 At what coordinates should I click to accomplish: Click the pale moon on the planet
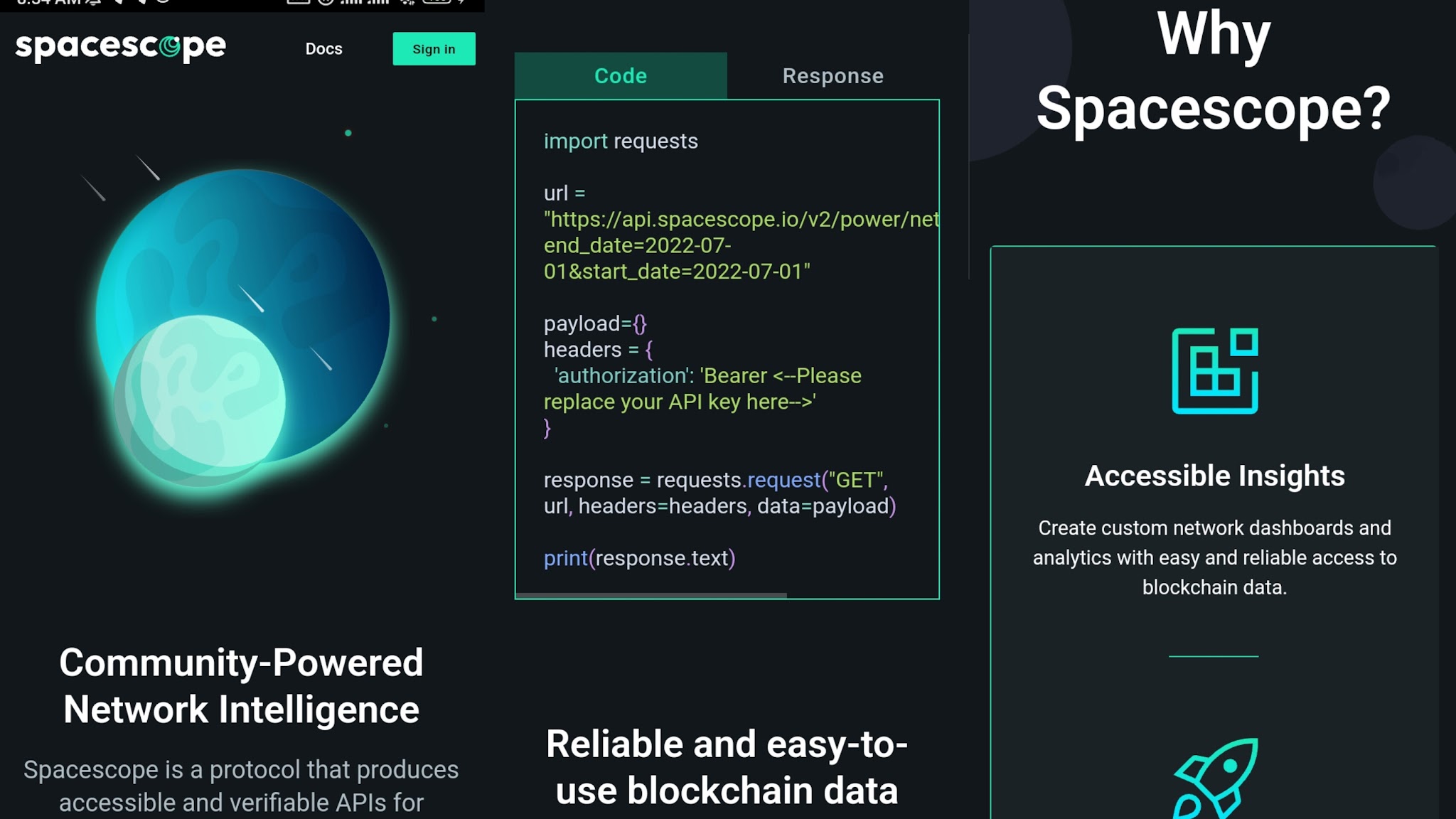click(x=200, y=400)
